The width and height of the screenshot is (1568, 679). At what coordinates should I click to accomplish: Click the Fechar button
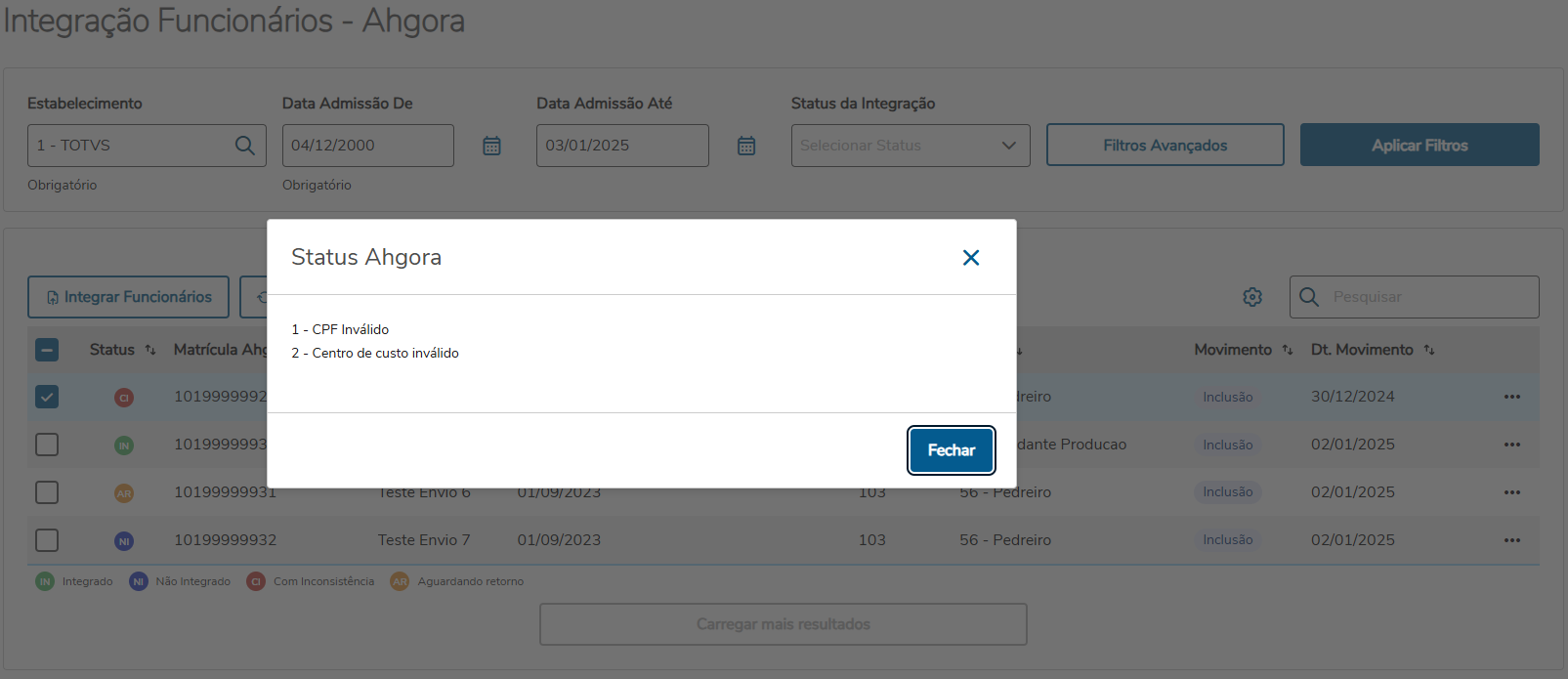951,450
